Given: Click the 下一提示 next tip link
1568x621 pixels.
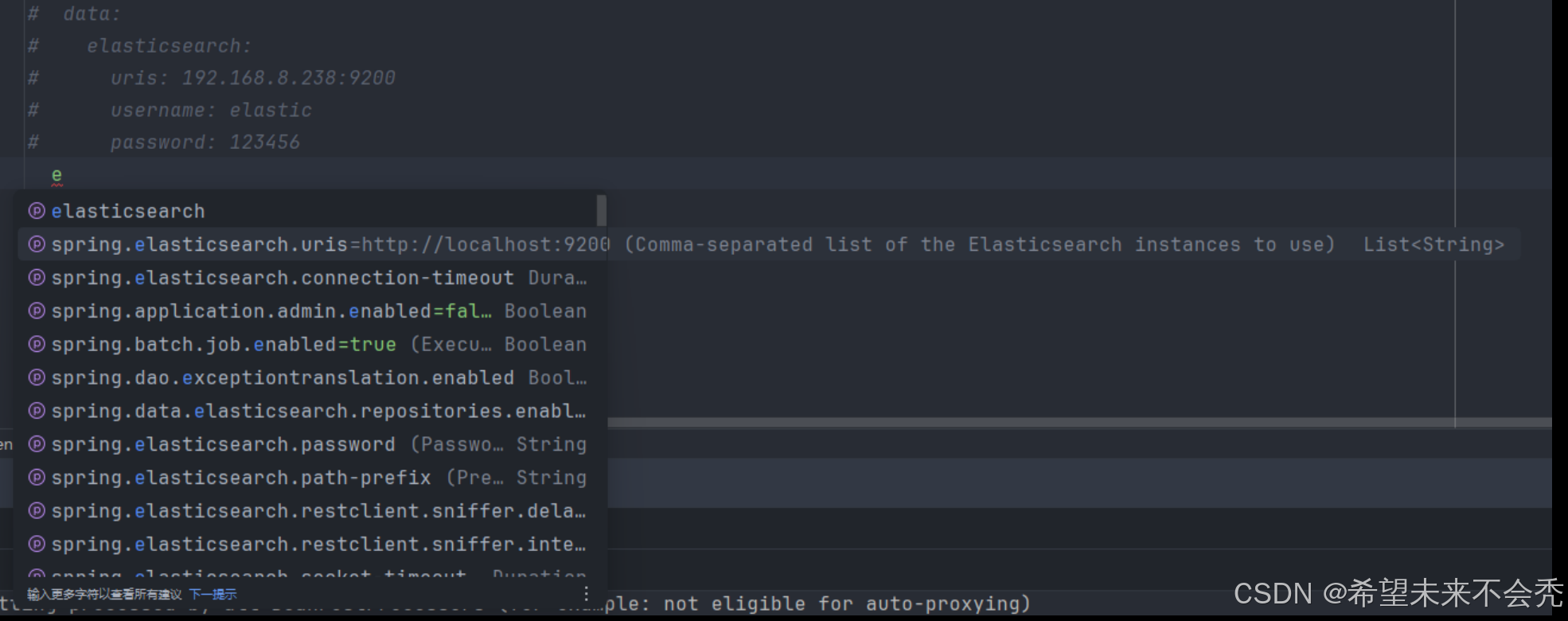Looking at the screenshot, I should pos(213,594).
